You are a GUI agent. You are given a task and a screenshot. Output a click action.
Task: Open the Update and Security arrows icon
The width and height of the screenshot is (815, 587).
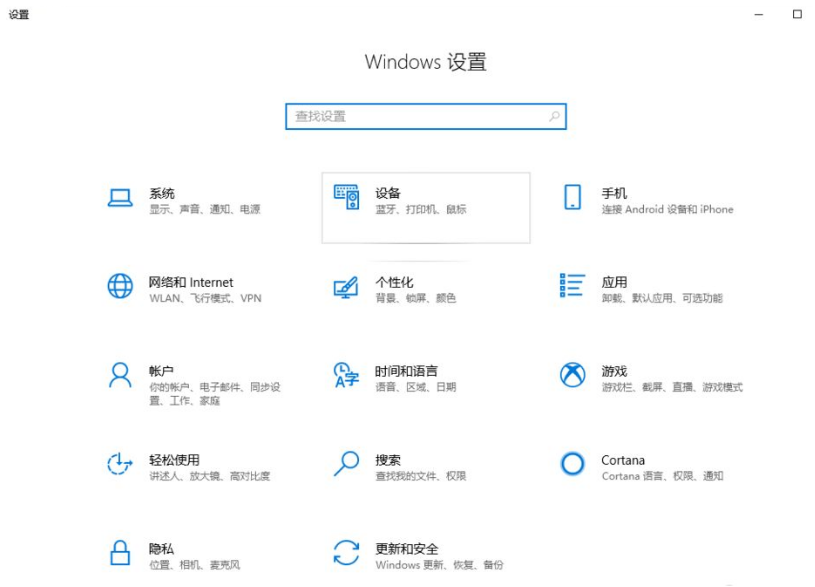click(346, 553)
